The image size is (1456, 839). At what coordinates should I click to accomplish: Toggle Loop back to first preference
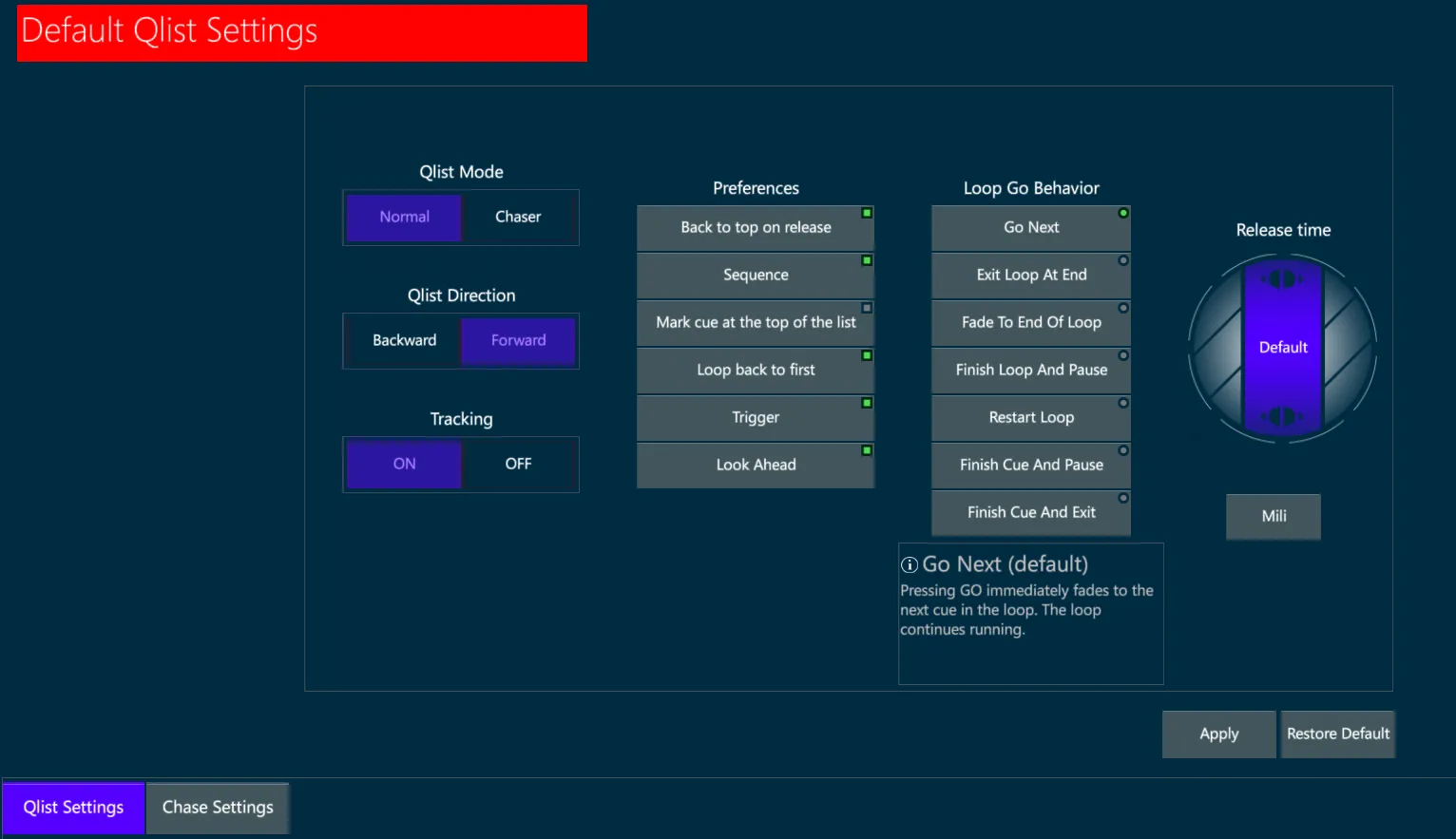[x=756, y=371]
